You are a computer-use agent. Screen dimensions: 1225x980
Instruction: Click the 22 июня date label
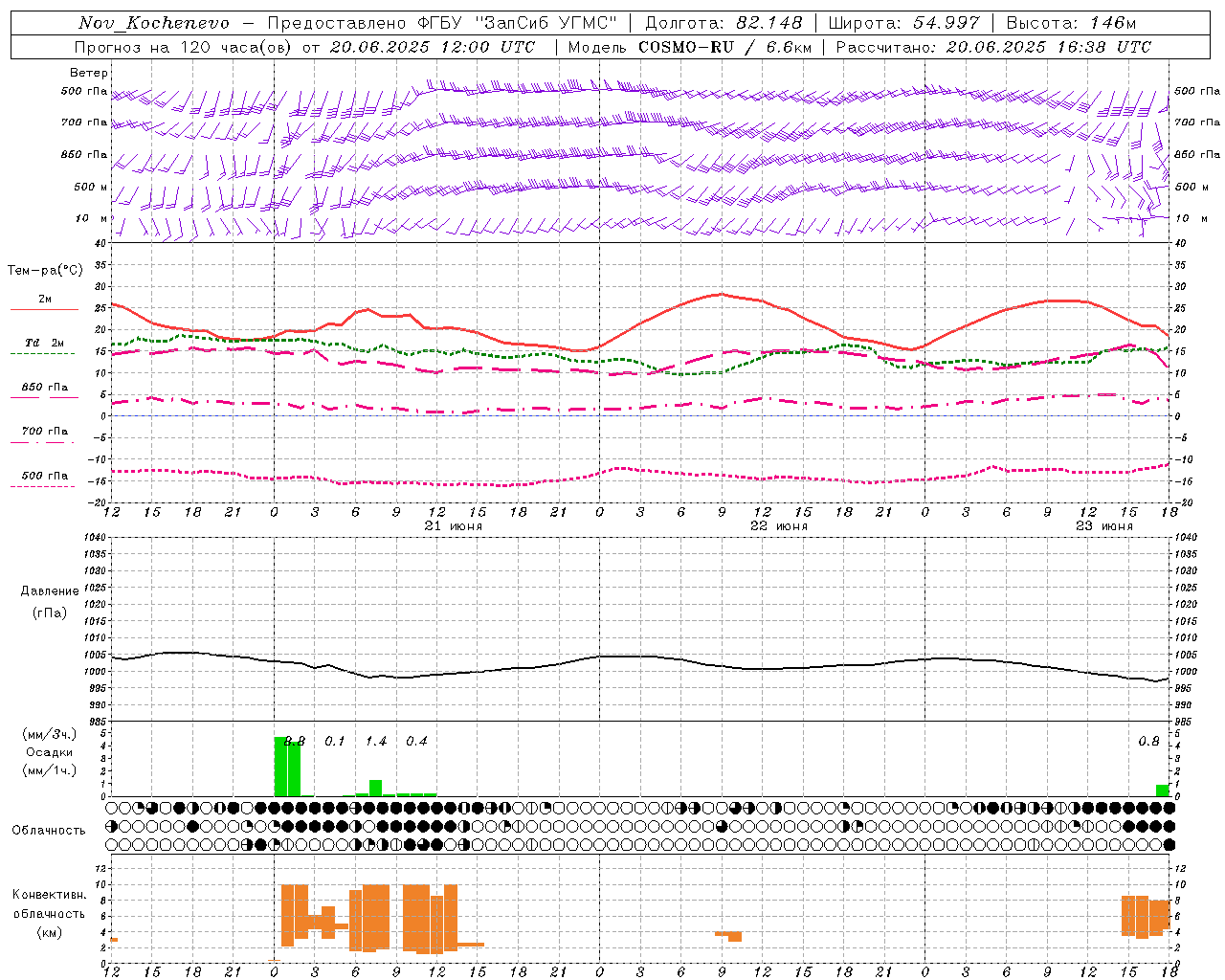[x=779, y=526]
